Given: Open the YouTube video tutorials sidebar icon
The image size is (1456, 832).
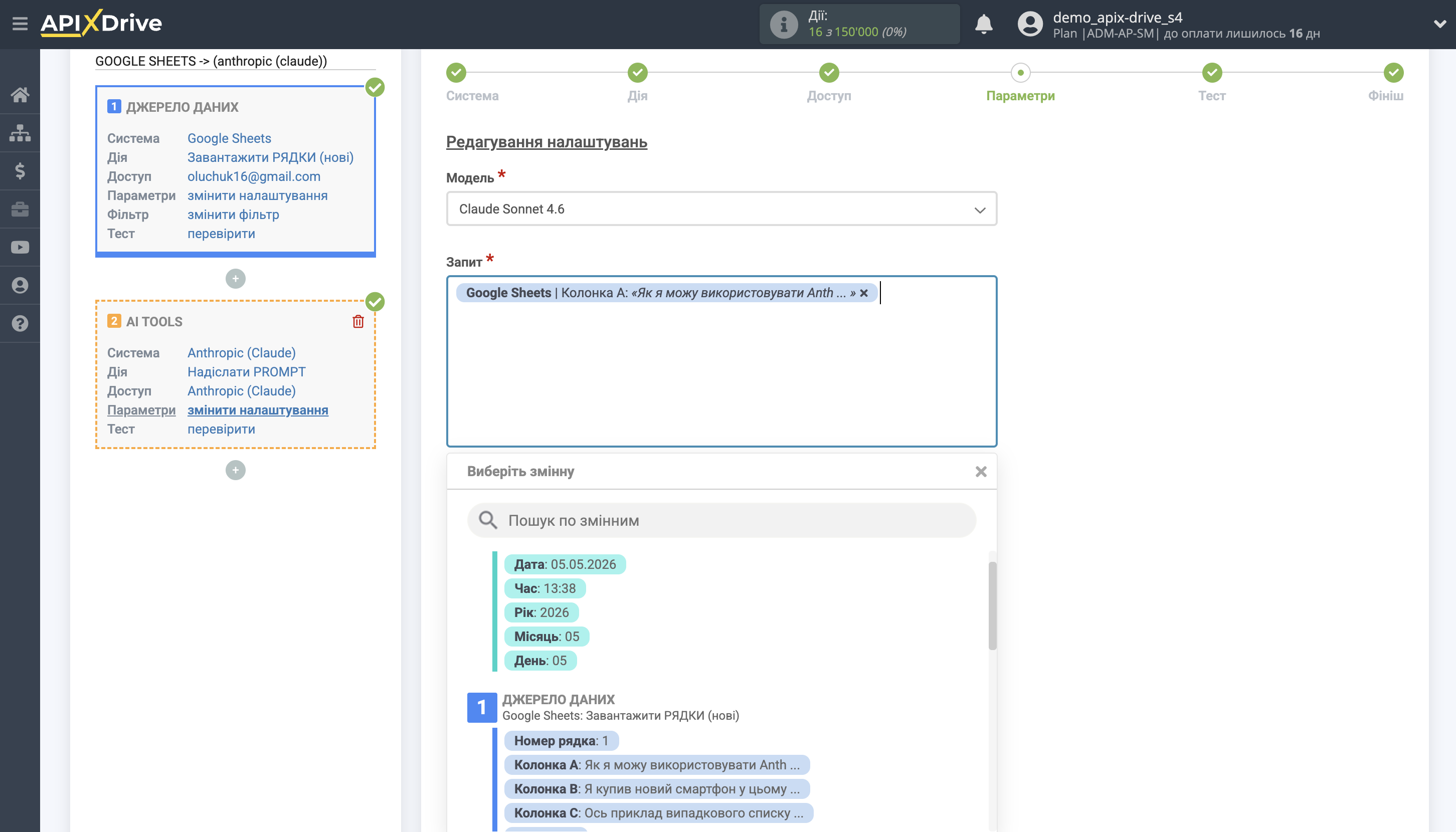Looking at the screenshot, I should click(20, 248).
